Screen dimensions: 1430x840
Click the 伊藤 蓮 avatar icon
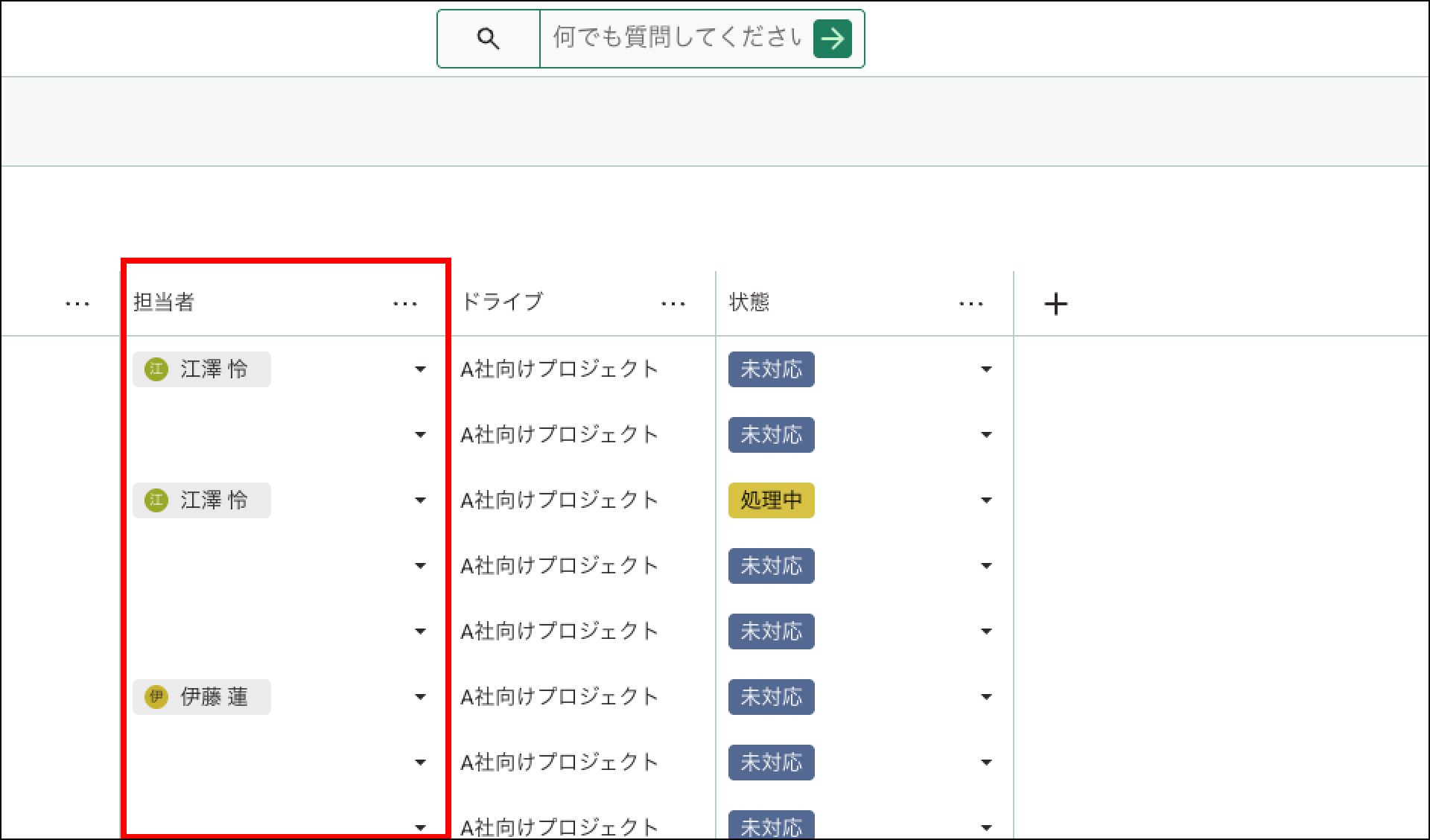156,697
